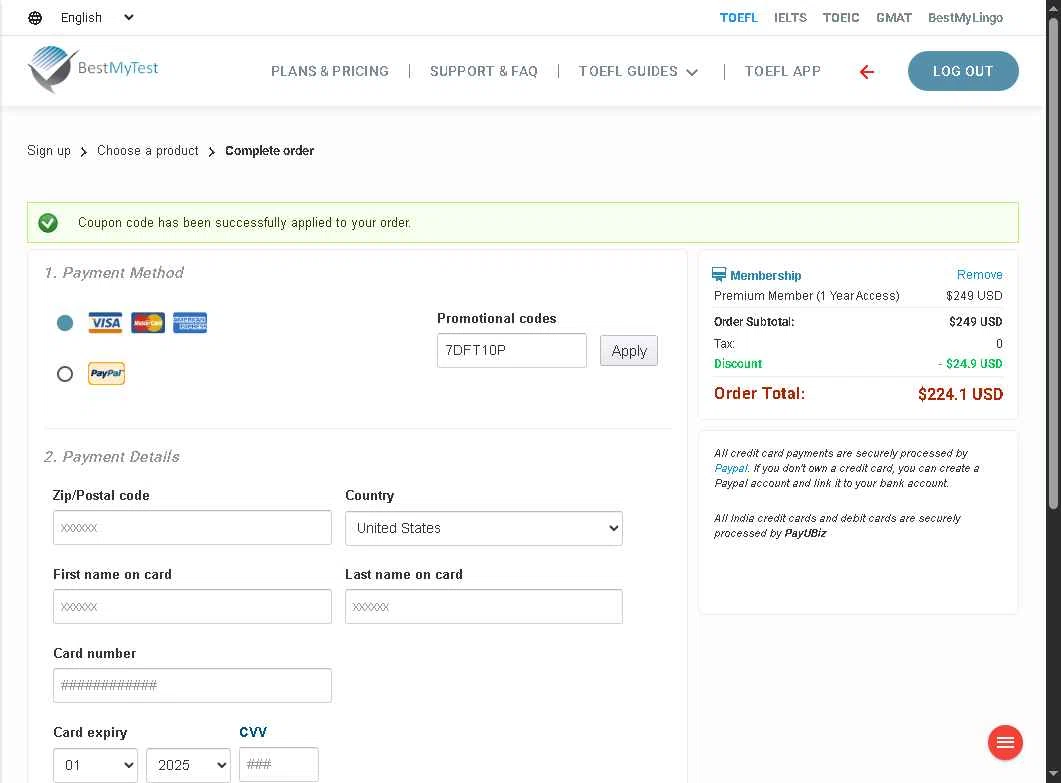Click the CVV label link
1061x783 pixels.
pyautogui.click(x=253, y=732)
